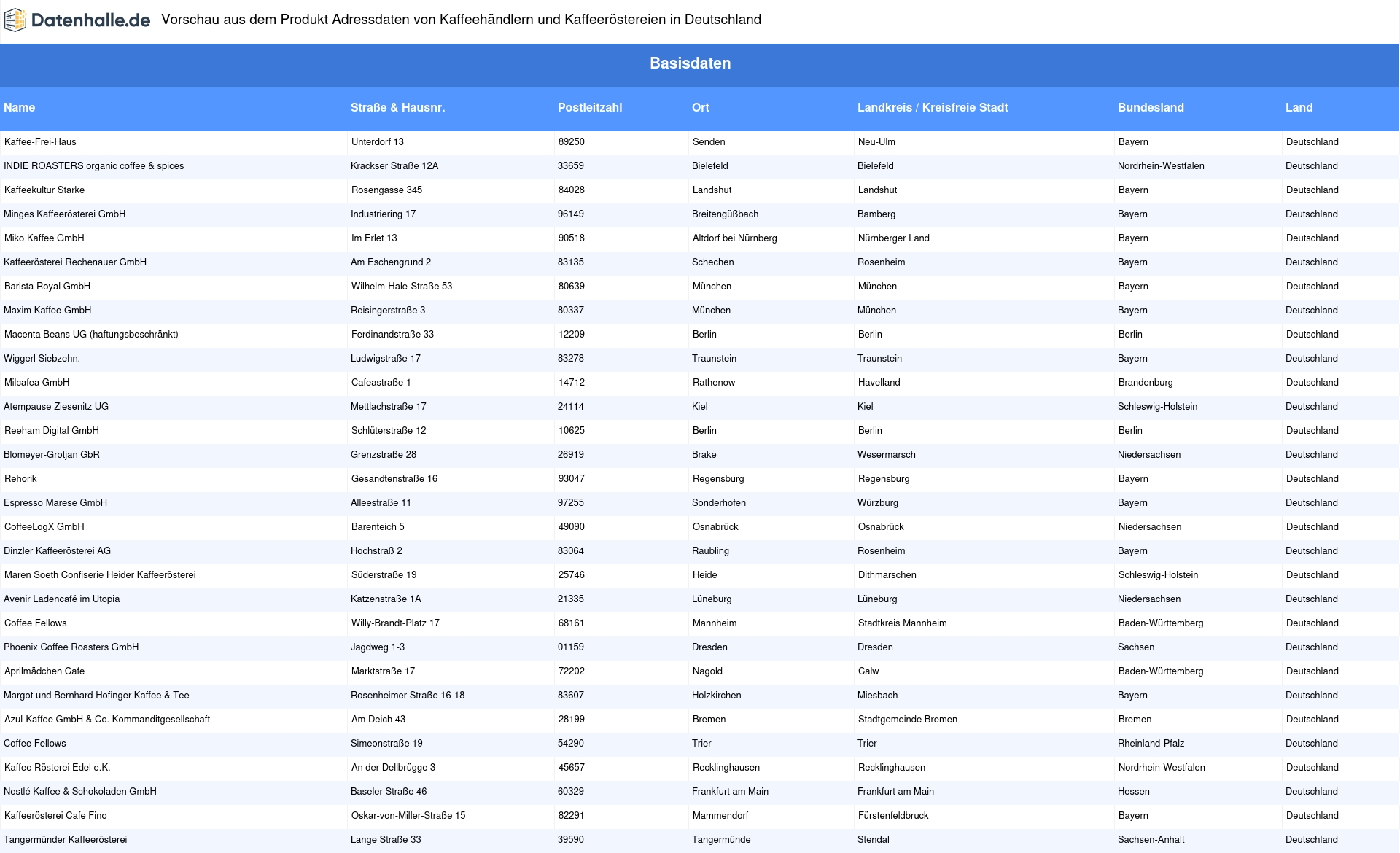Click town Sonderhofen
Image resolution: width=1400 pixels, height=853 pixels.
[x=719, y=503]
